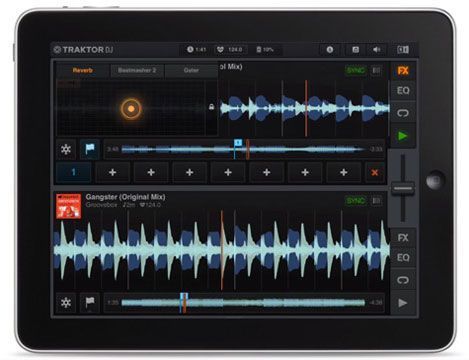
Task: Switch deck layout with the split-view icon
Action: 403,50
